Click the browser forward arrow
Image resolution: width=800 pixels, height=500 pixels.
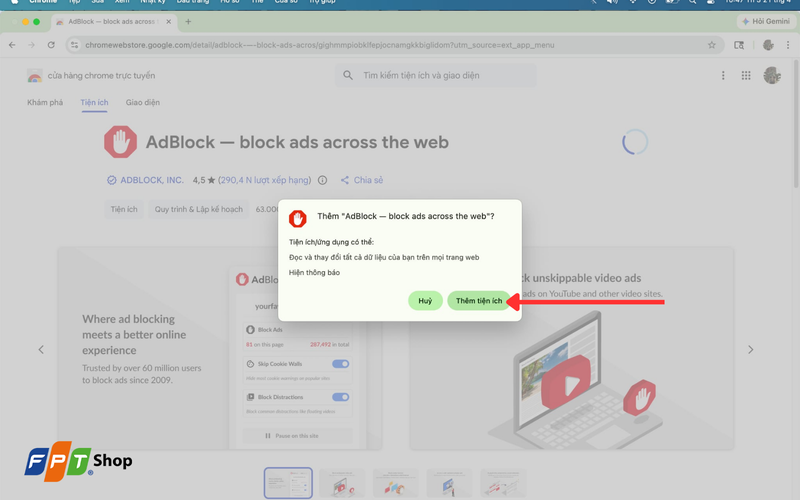[x=32, y=45]
